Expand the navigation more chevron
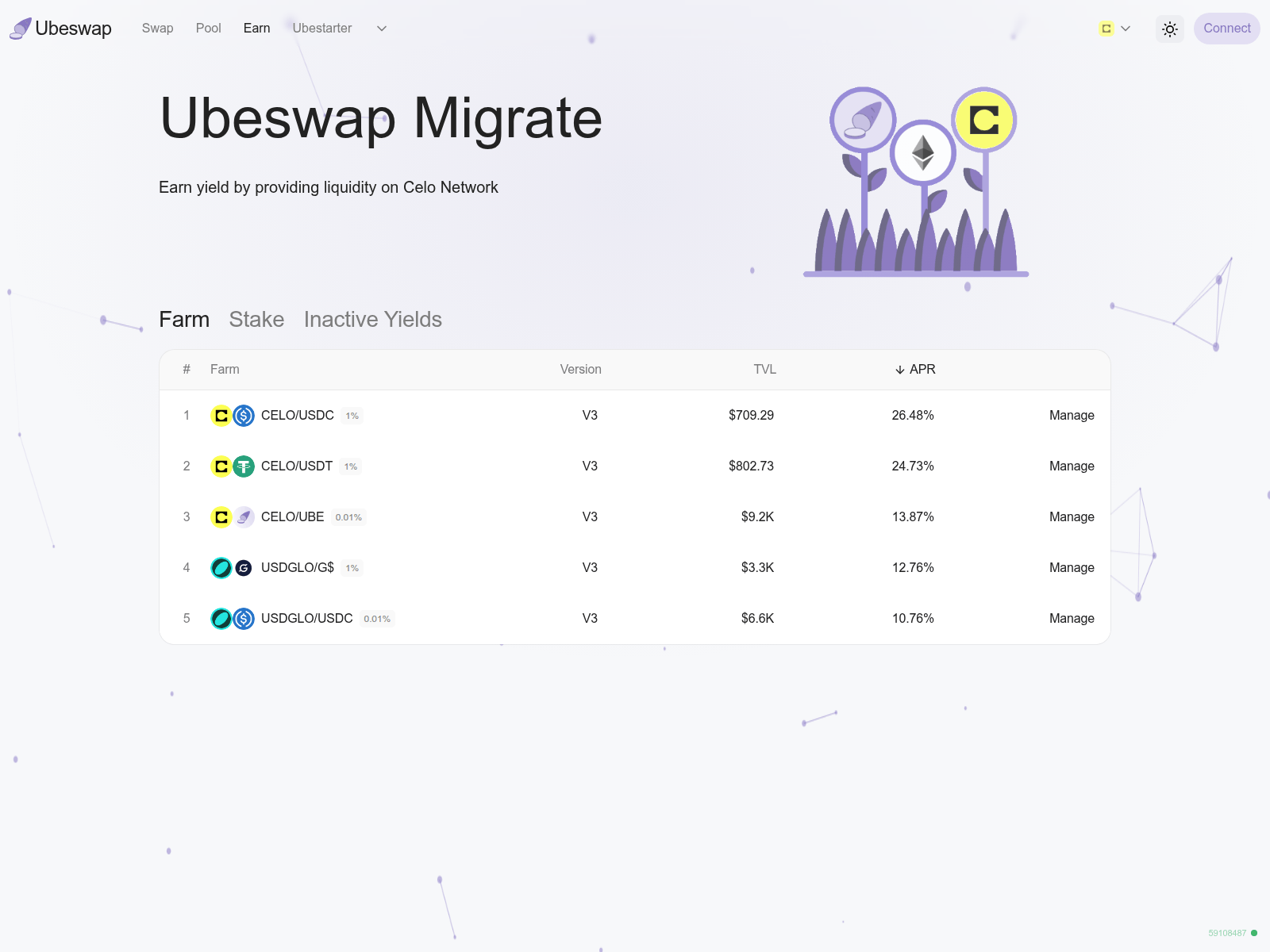 tap(382, 29)
